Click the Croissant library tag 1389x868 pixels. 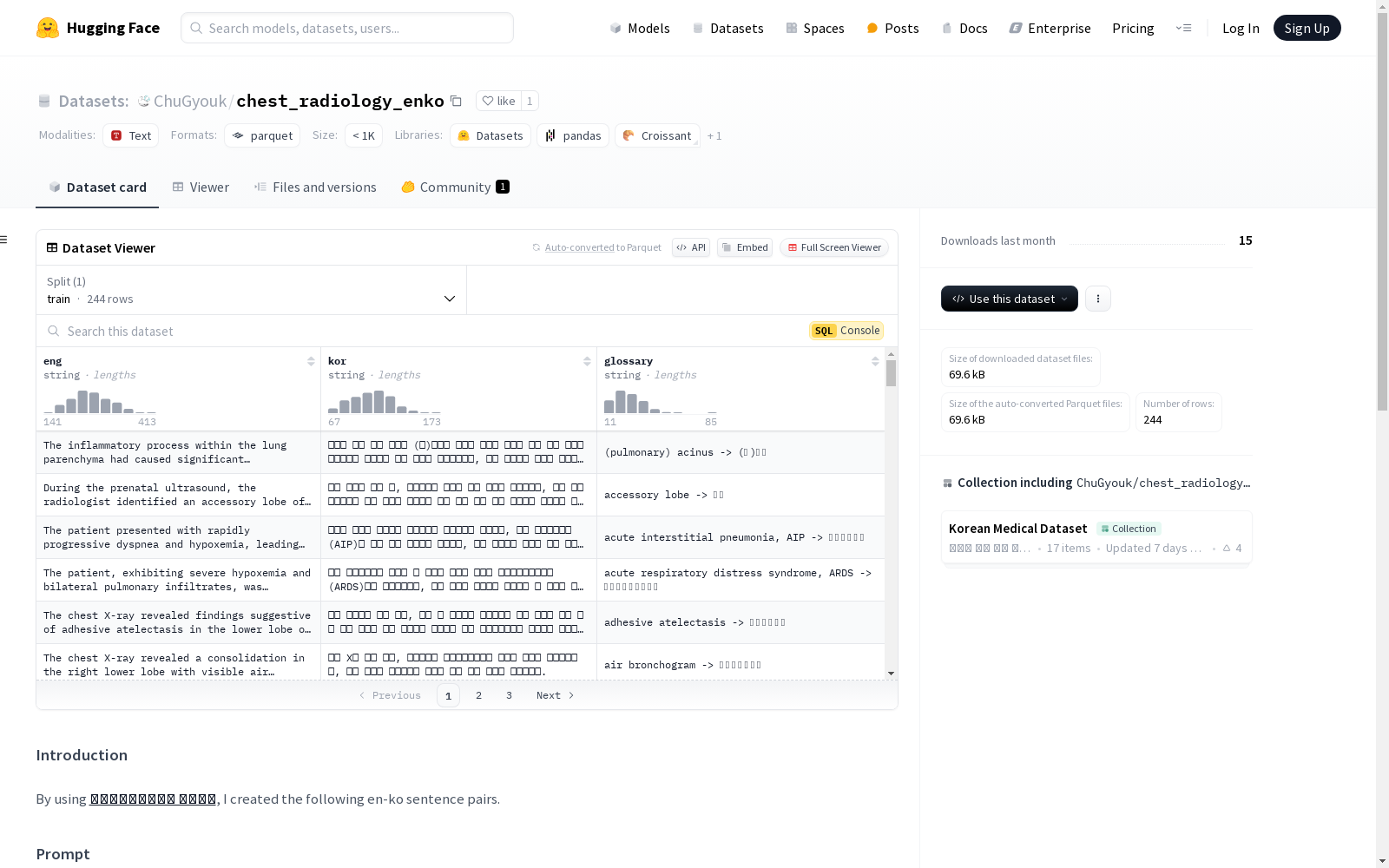pos(657,135)
